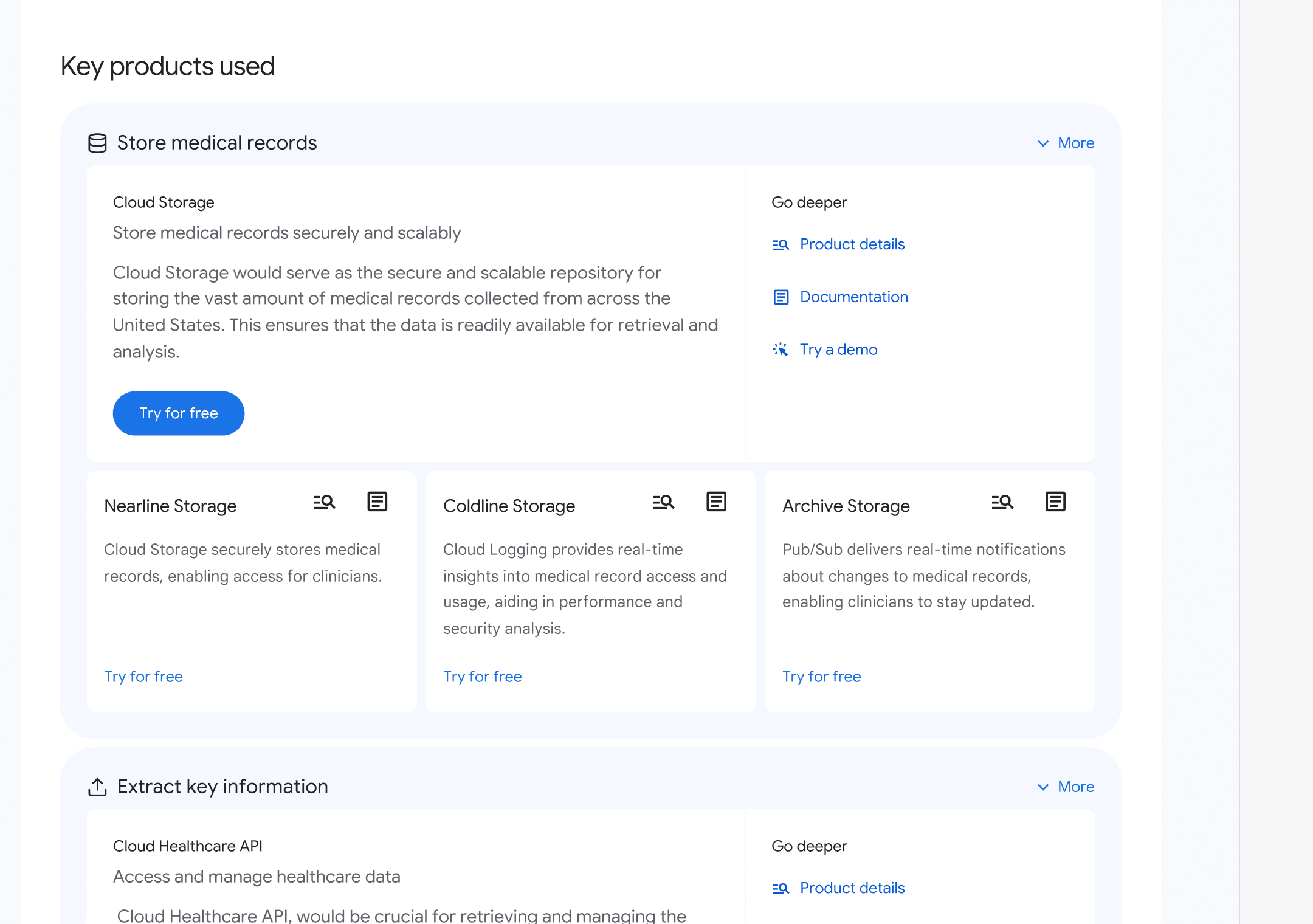This screenshot has height=924, width=1313.
Task: Click the Archive Storage card title
Action: pyautogui.click(x=846, y=506)
